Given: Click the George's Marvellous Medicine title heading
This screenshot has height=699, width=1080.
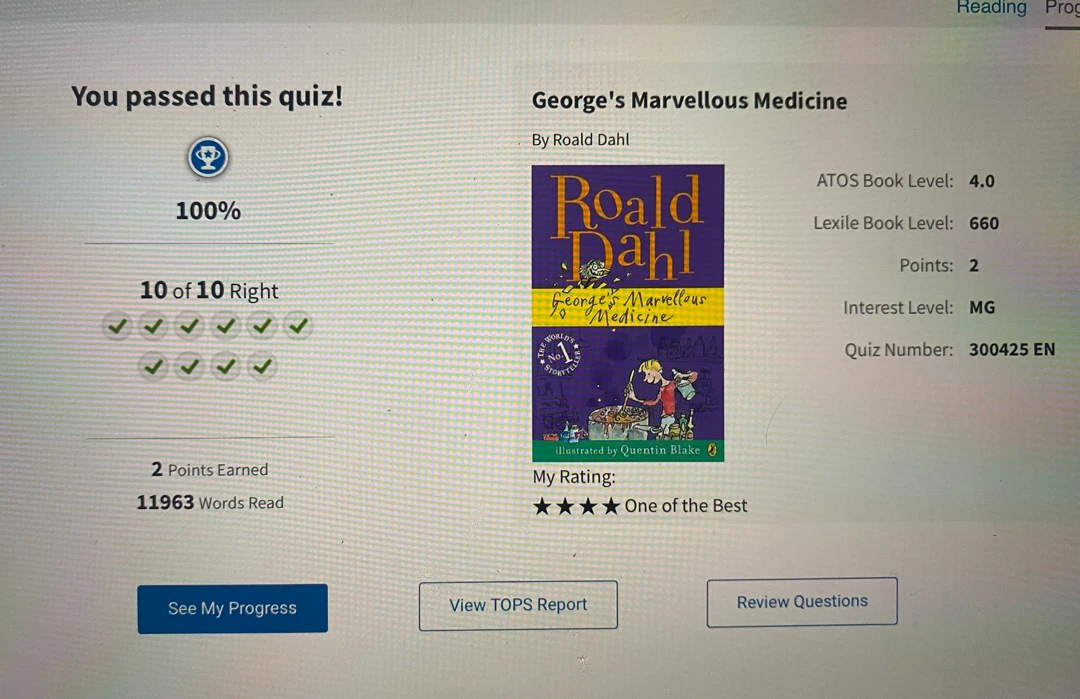Looking at the screenshot, I should coord(689,101).
